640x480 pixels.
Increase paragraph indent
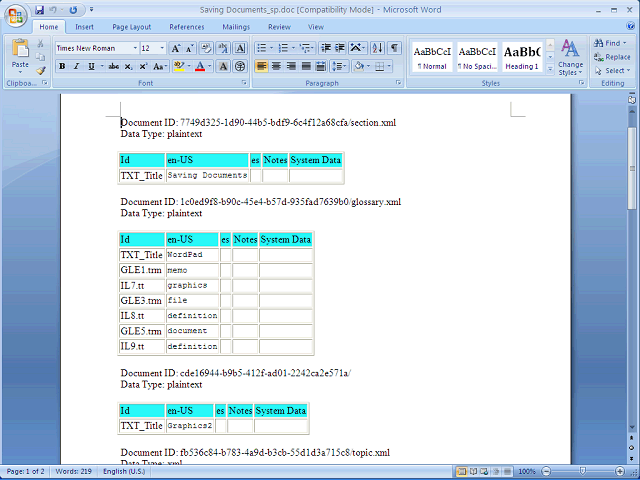click(340, 48)
